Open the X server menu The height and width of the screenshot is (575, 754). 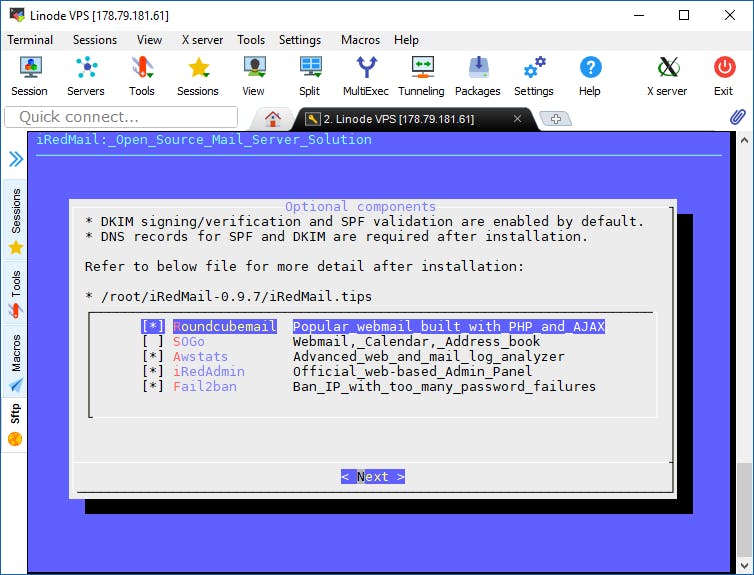[202, 40]
